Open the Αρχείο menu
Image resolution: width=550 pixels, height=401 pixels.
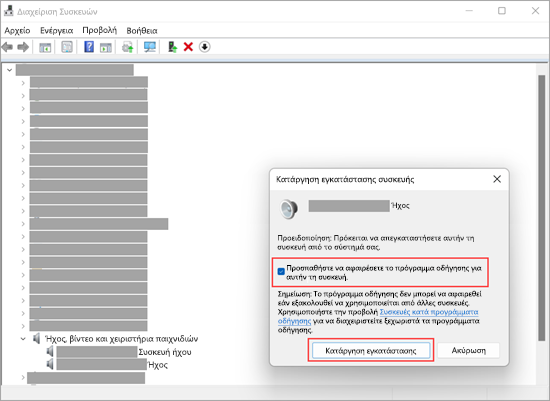[x=17, y=31]
